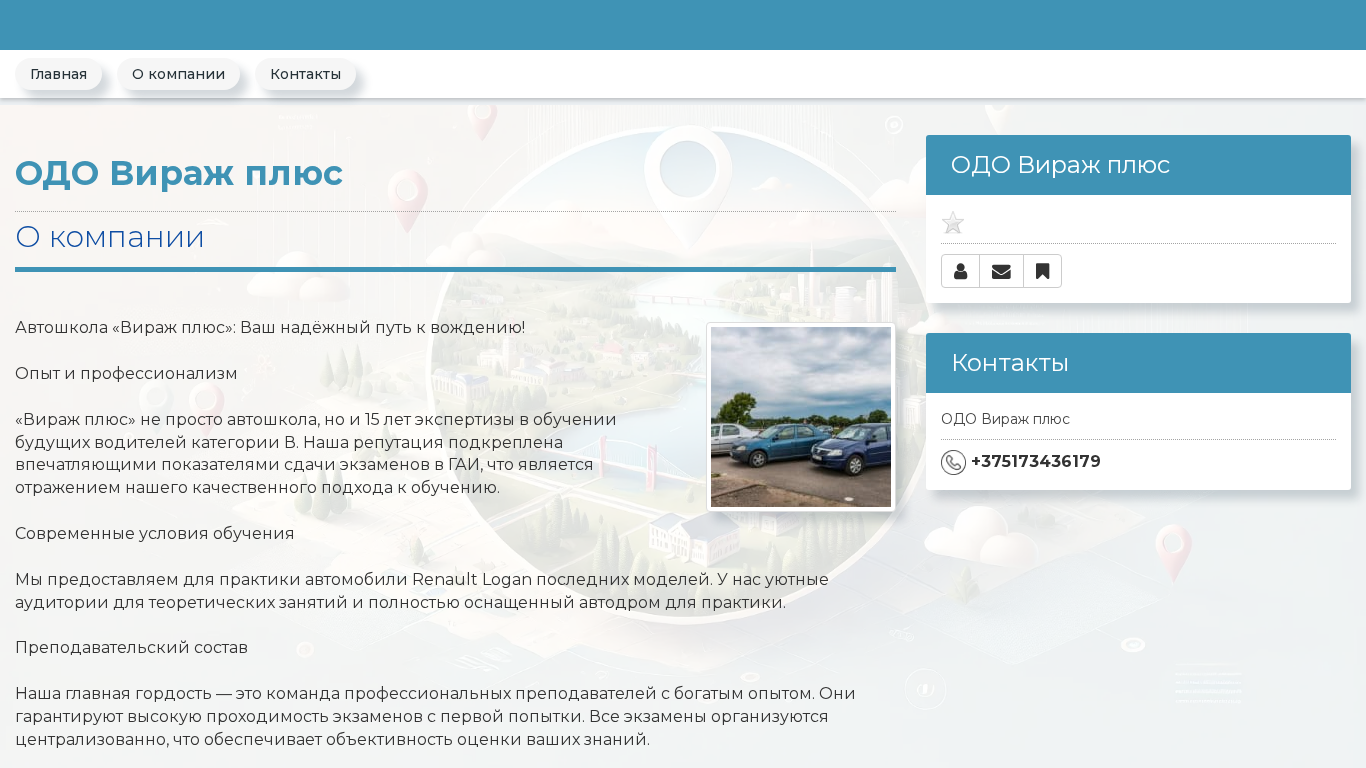Click the bookmark icon button
Screen dimensions: 1366x768
click(x=1042, y=271)
